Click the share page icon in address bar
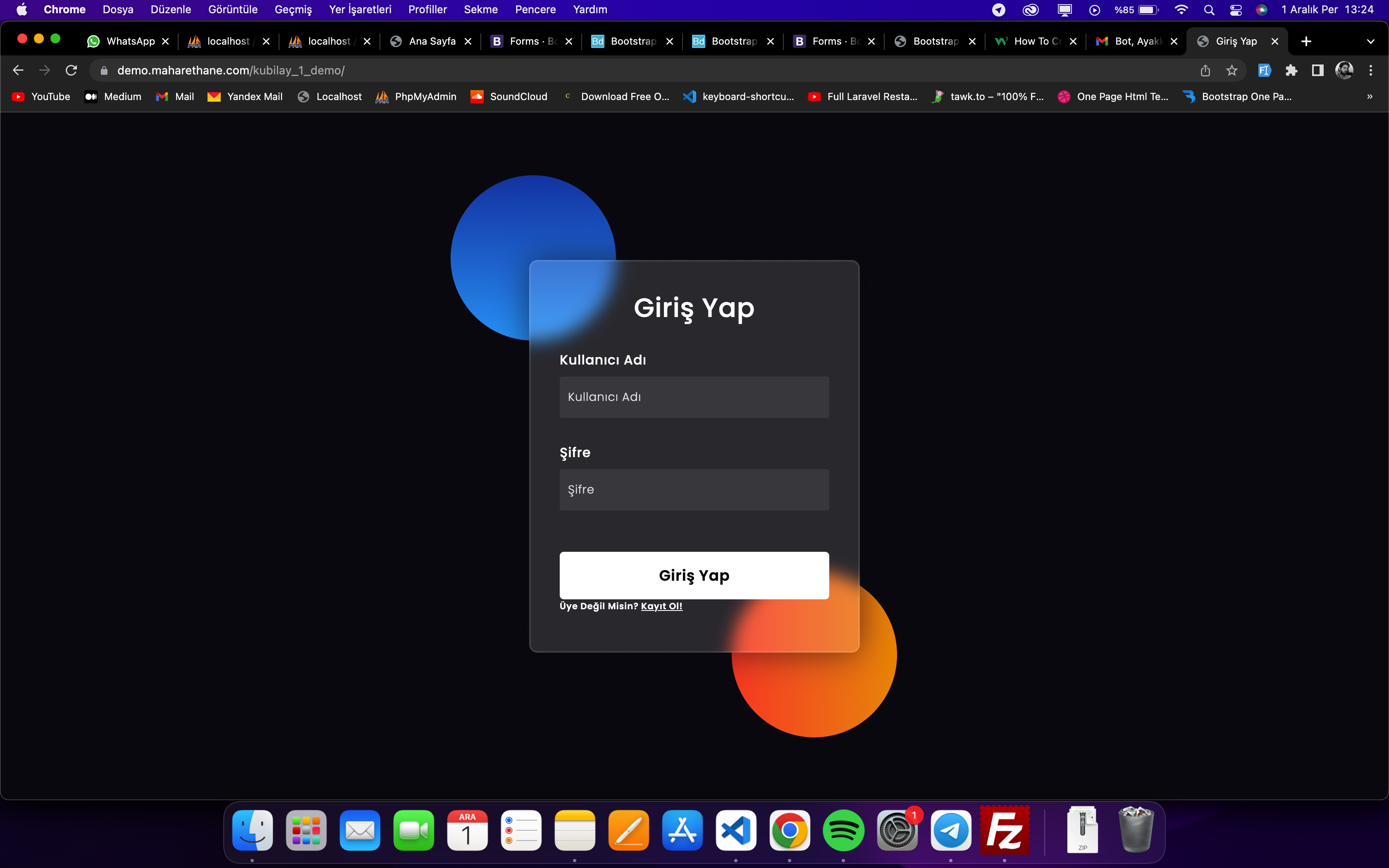The image size is (1389, 868). click(1205, 70)
